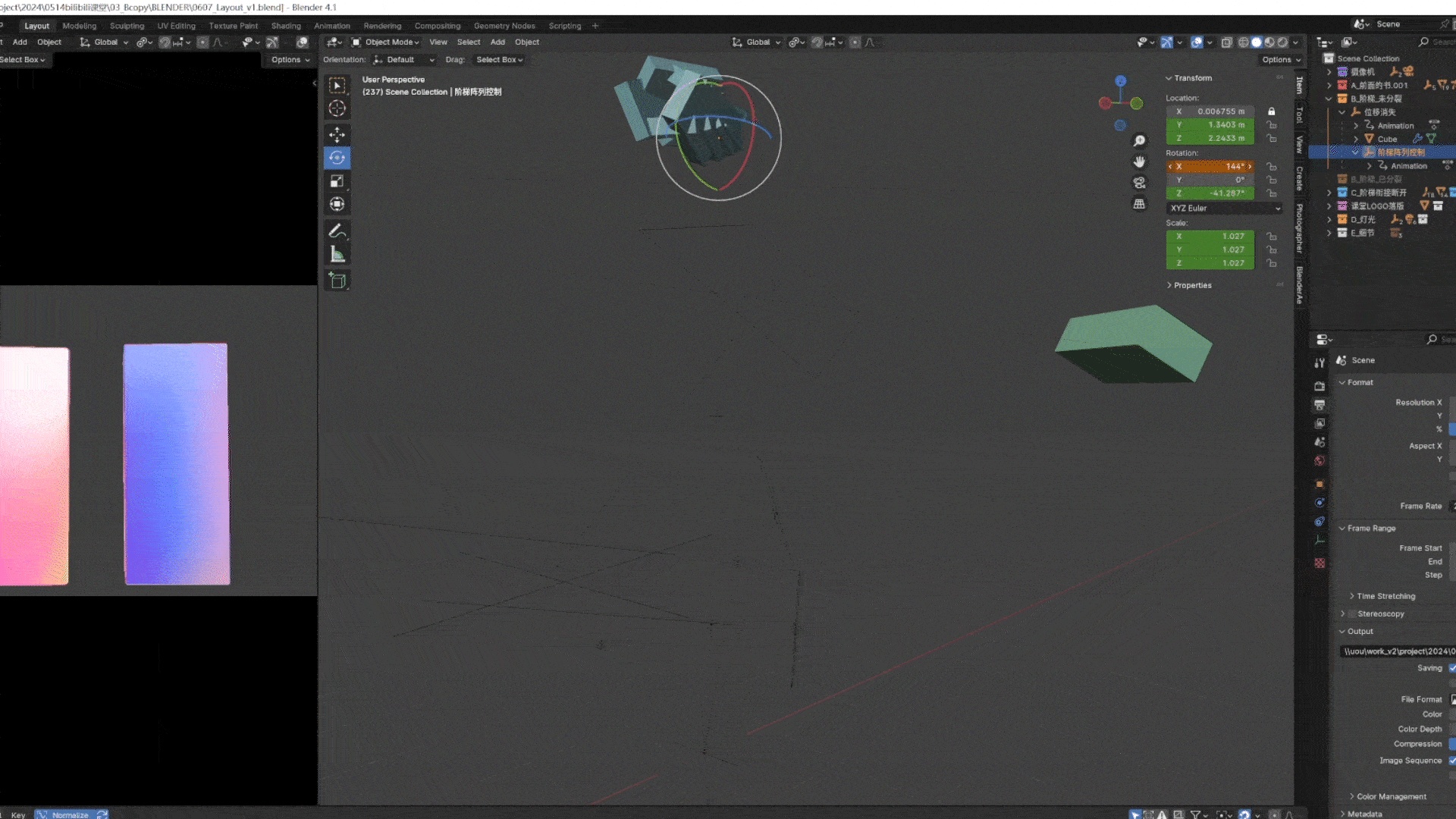Screen dimensions: 1456x819
Task: Toggle Stereoscopy checkbox
Action: coord(1352,613)
